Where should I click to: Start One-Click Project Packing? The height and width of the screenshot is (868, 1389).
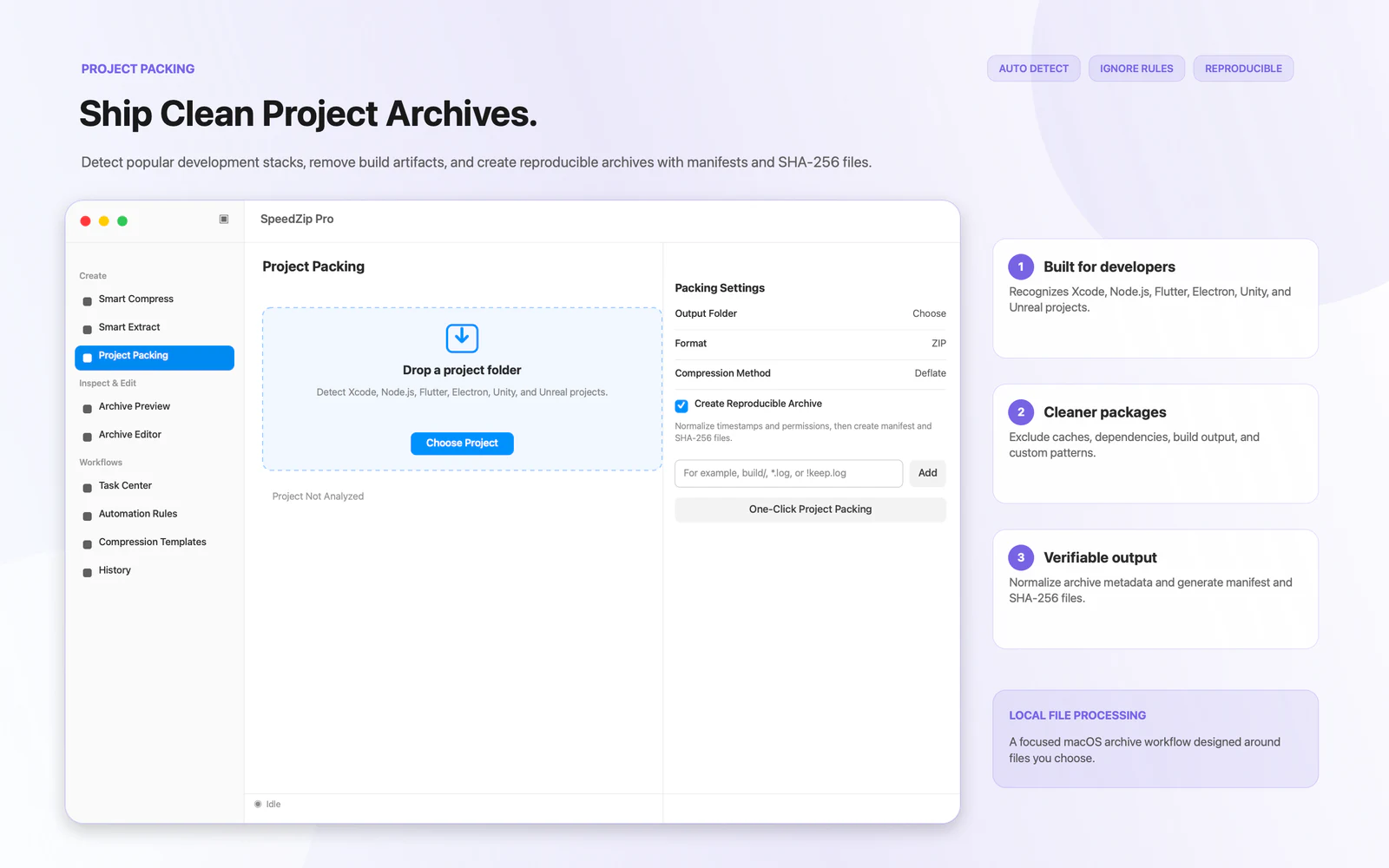[810, 510]
